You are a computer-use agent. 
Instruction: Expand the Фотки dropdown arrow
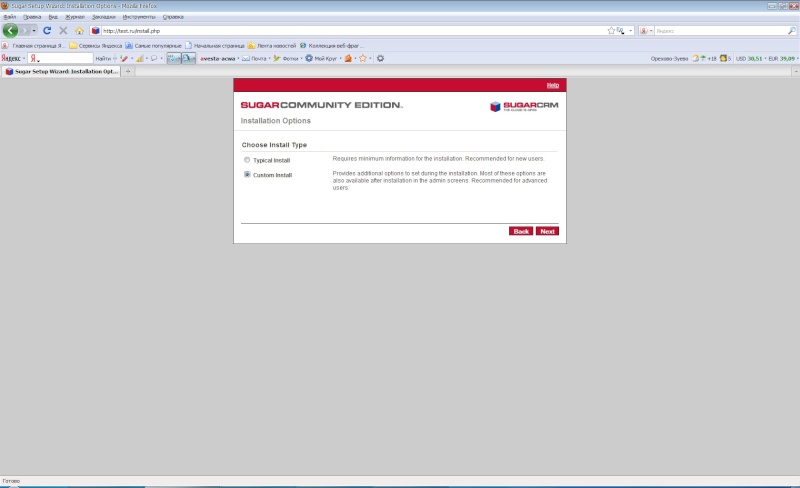[x=301, y=58]
